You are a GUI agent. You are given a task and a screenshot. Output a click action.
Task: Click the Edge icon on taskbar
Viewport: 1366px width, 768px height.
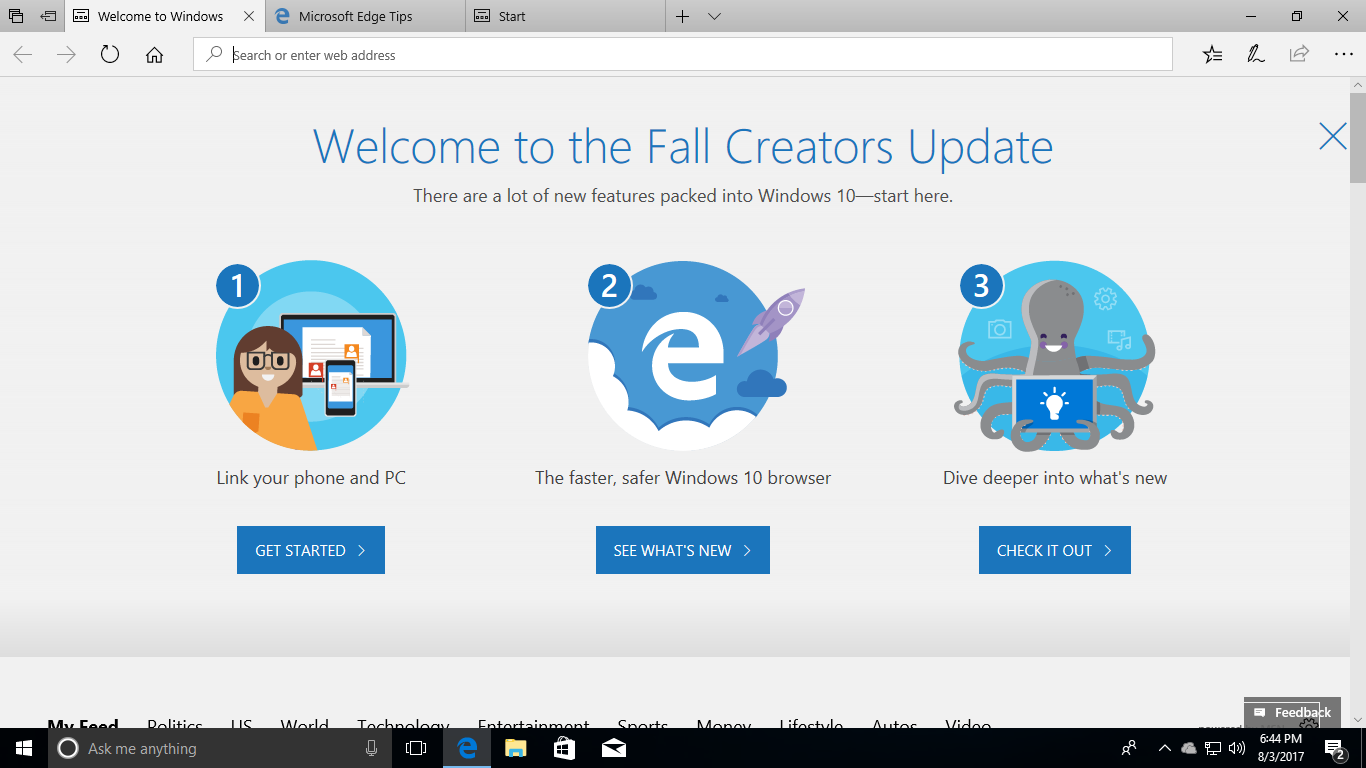467,748
